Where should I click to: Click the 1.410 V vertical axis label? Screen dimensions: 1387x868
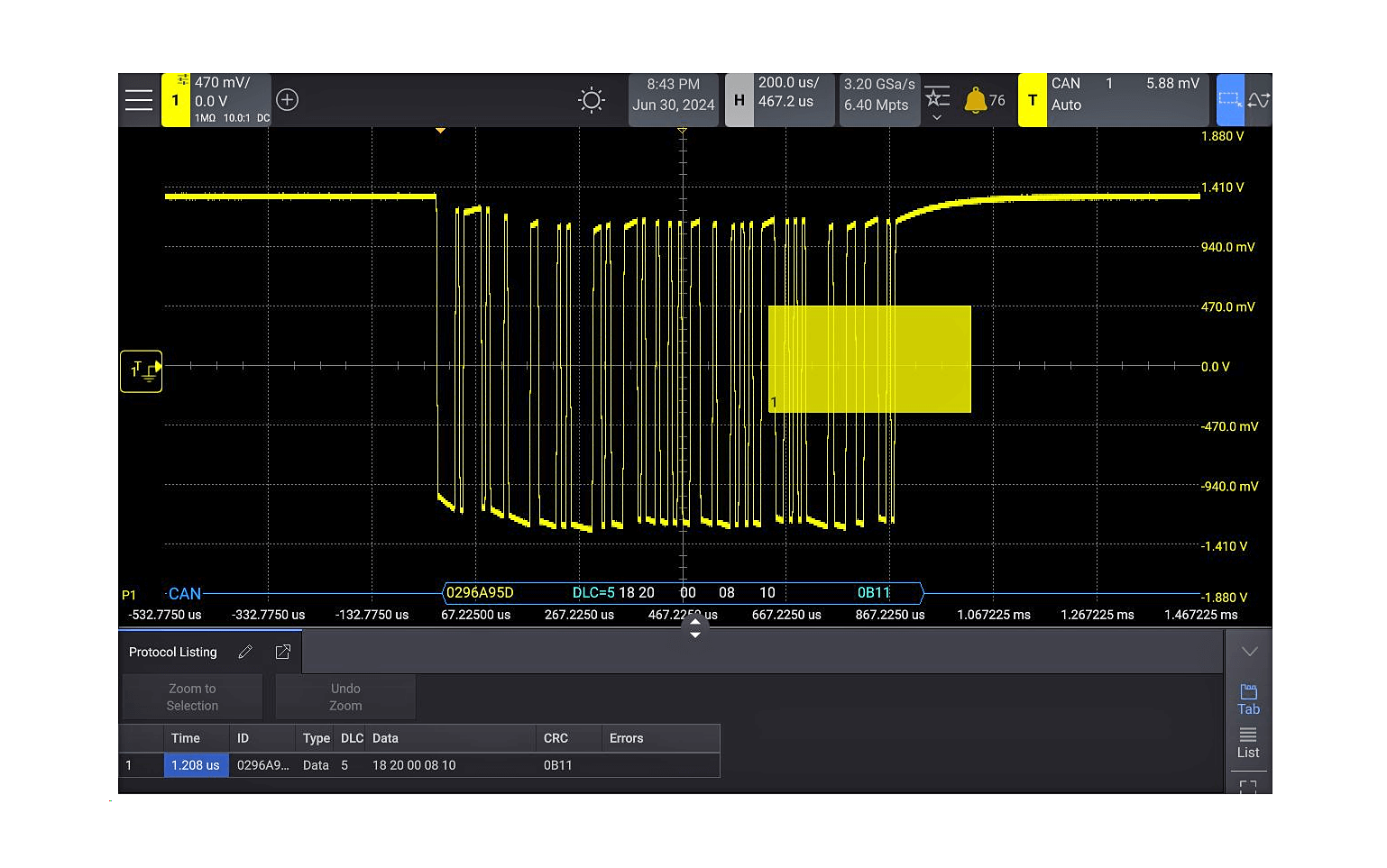pyautogui.click(x=1222, y=187)
